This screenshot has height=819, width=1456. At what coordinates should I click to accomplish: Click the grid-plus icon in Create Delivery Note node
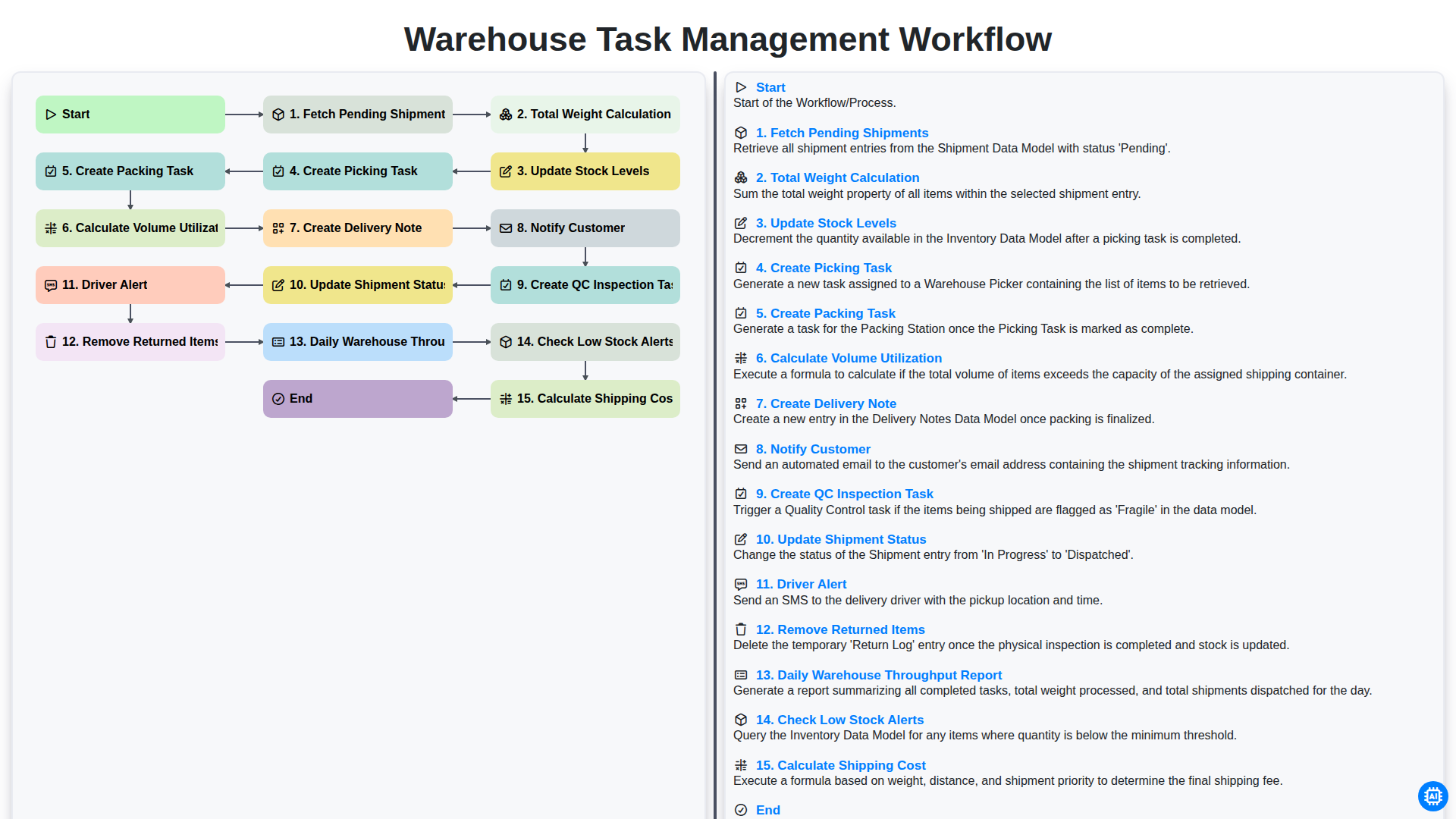(278, 228)
